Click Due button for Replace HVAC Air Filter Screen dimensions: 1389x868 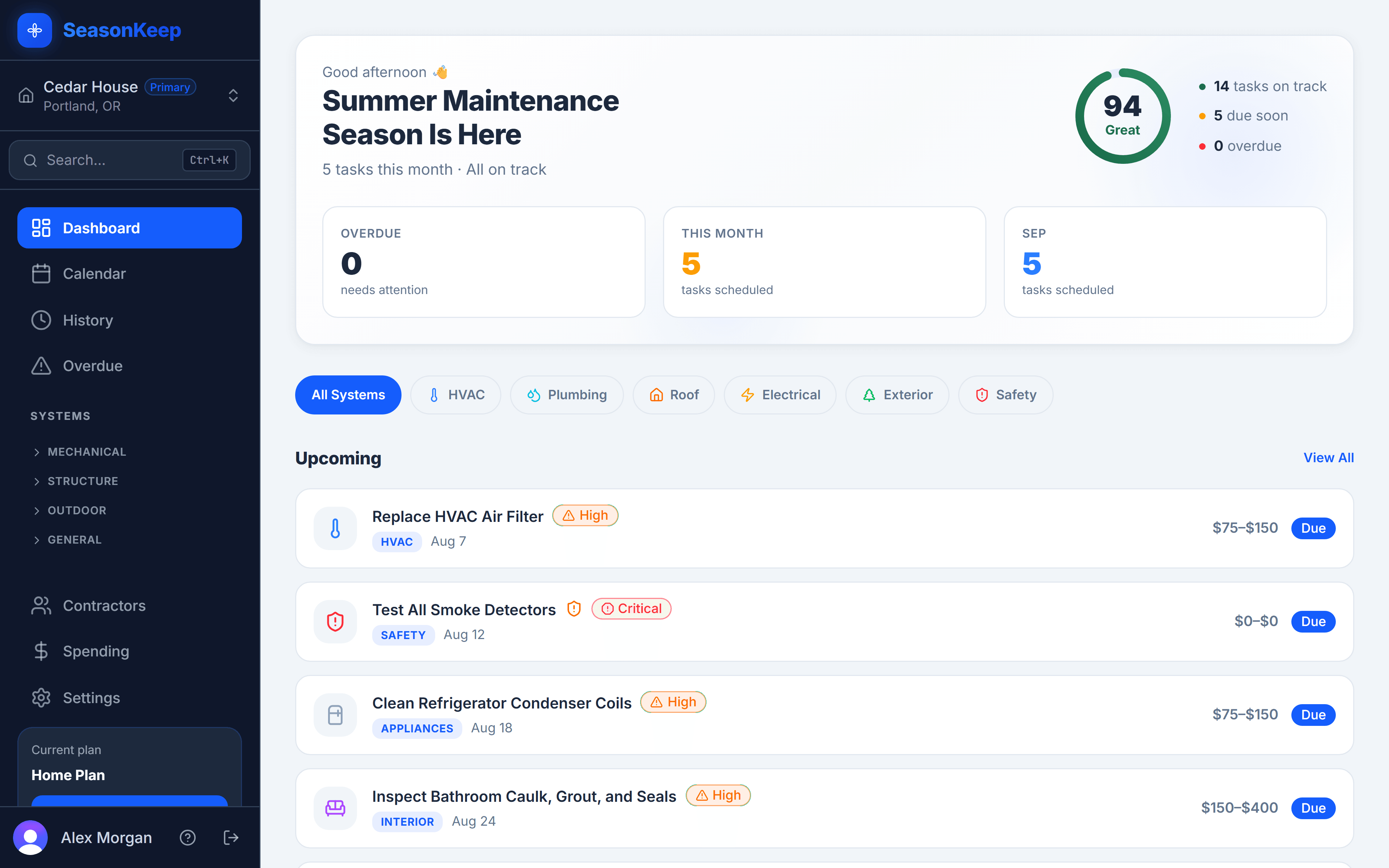(x=1313, y=528)
